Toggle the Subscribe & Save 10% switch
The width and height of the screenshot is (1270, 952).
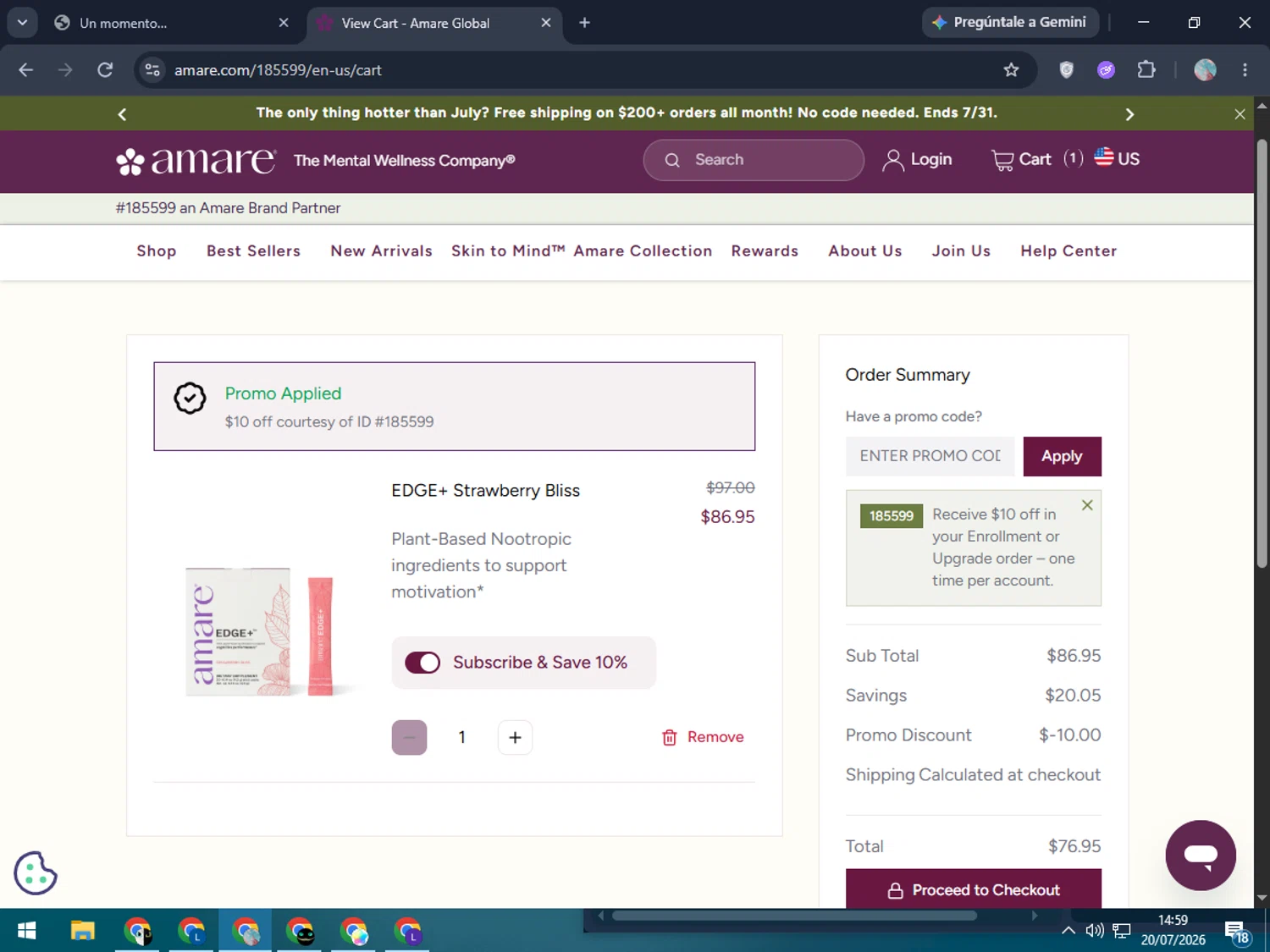422,663
